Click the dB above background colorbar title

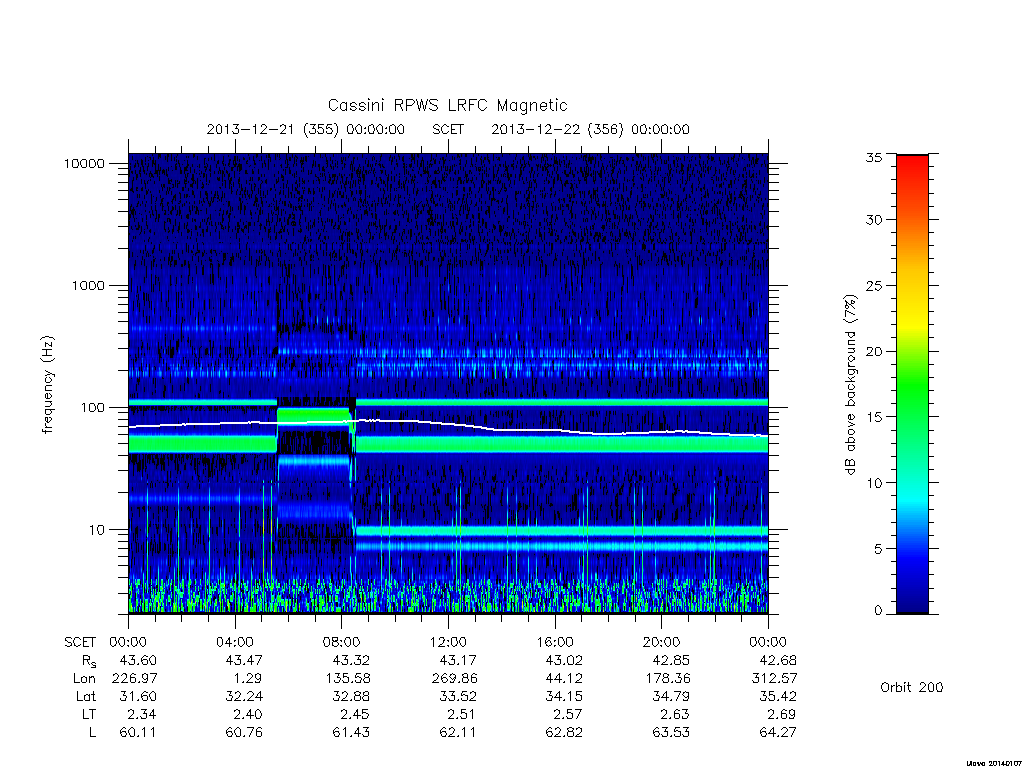(850, 385)
